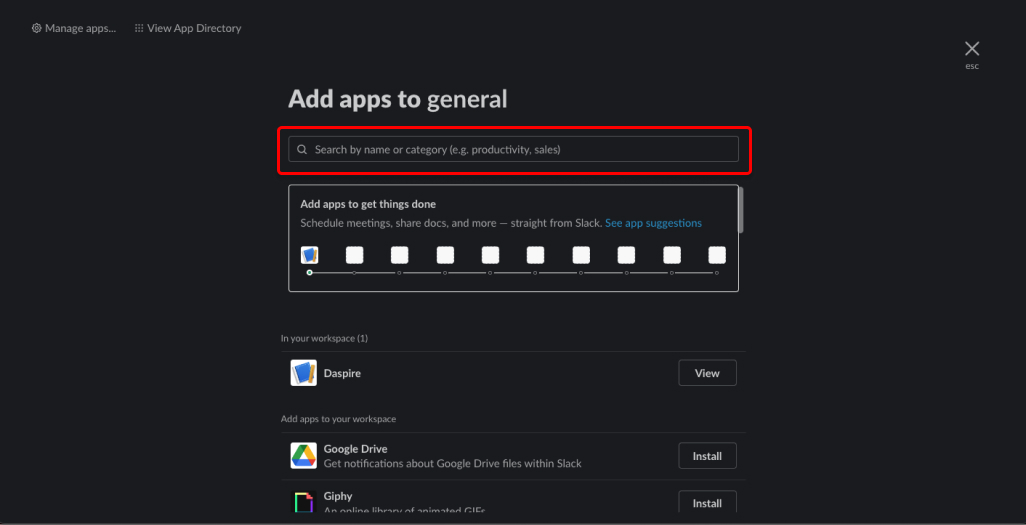Select the Daspire icon in the suggestions carousel

tap(310, 255)
